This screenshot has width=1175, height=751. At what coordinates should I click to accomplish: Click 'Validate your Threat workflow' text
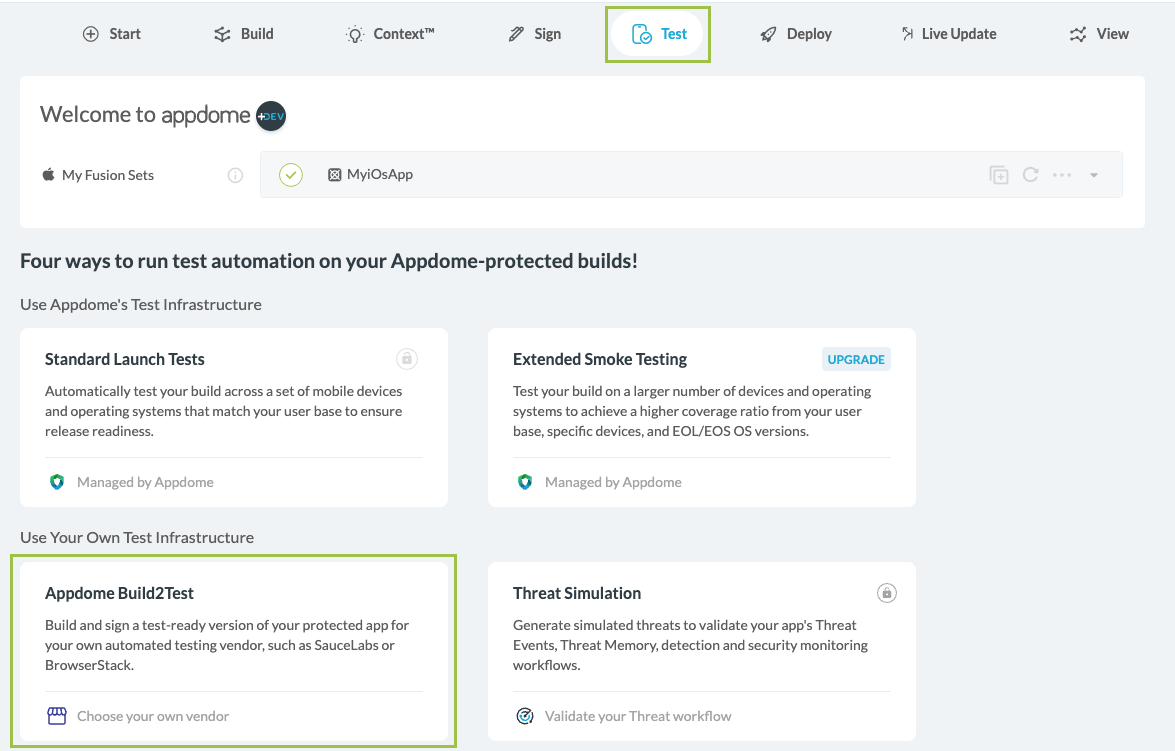[638, 716]
